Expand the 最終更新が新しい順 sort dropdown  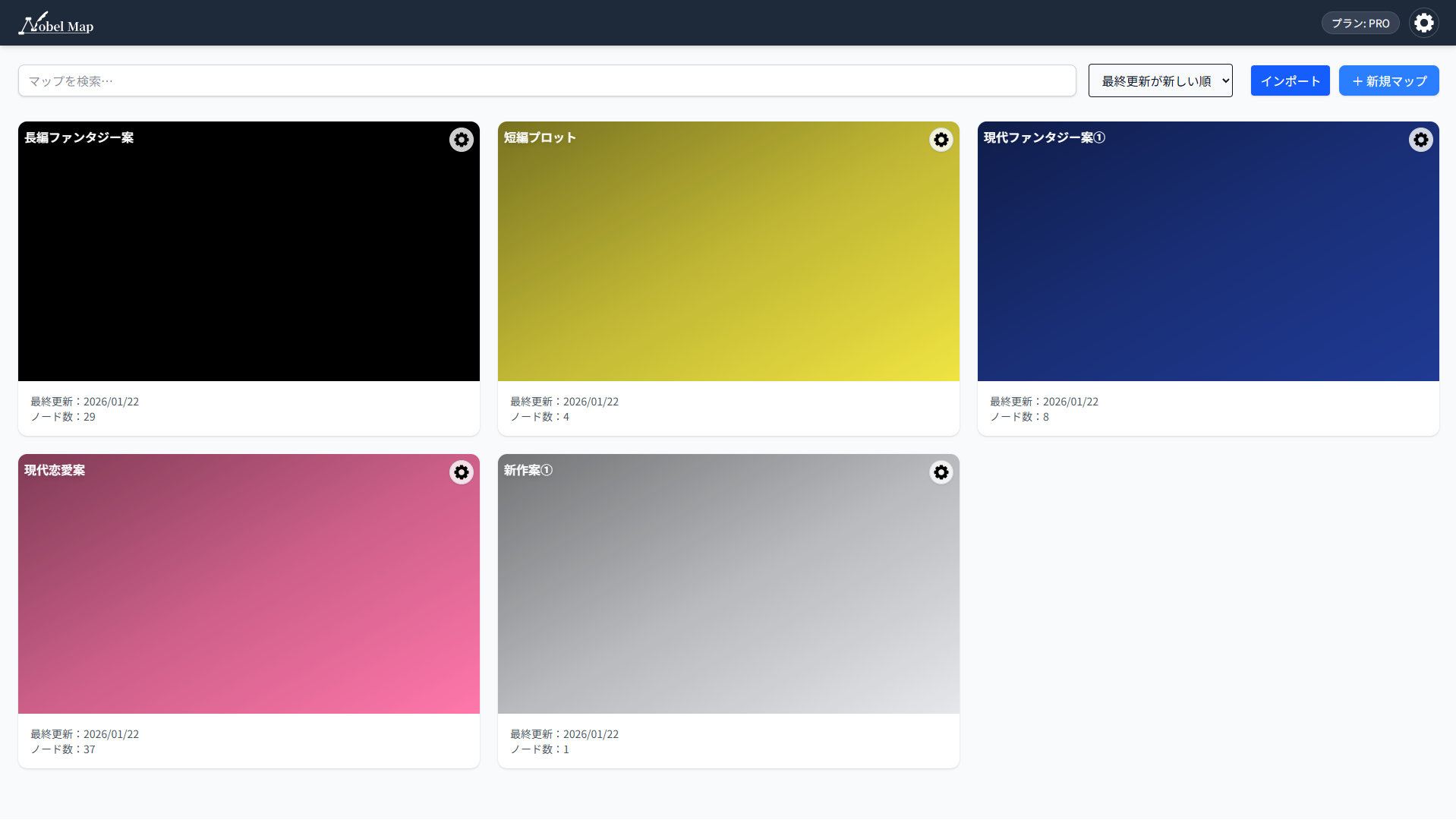pos(1160,80)
